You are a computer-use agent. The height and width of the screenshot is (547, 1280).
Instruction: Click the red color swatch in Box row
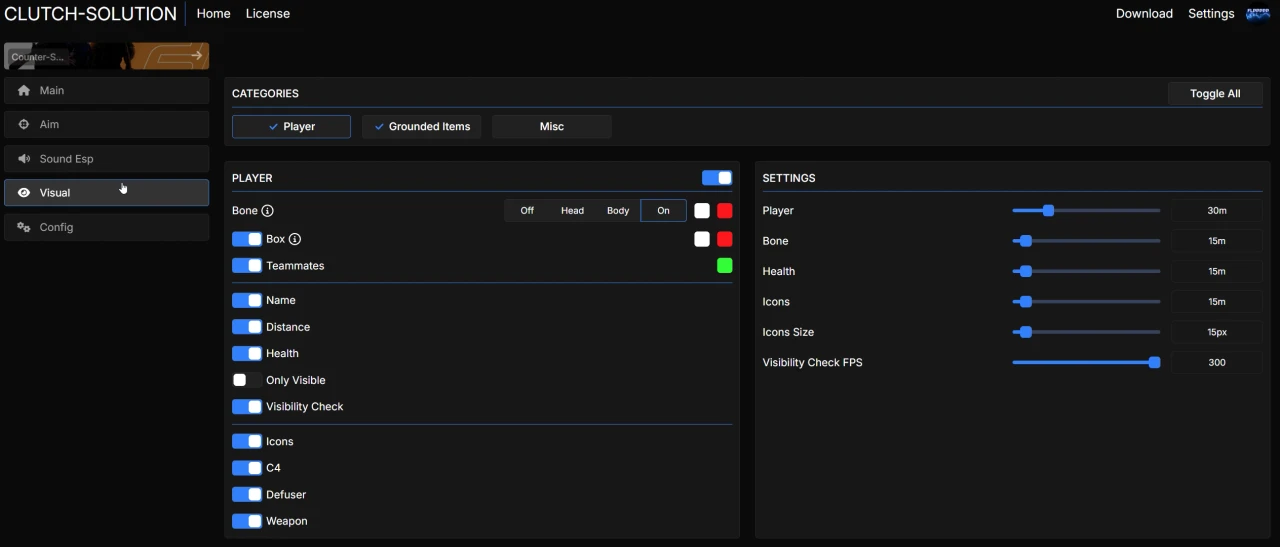(x=725, y=239)
